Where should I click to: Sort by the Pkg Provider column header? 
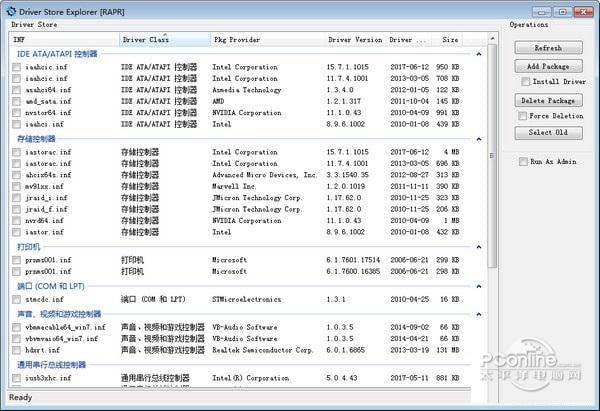coord(267,39)
